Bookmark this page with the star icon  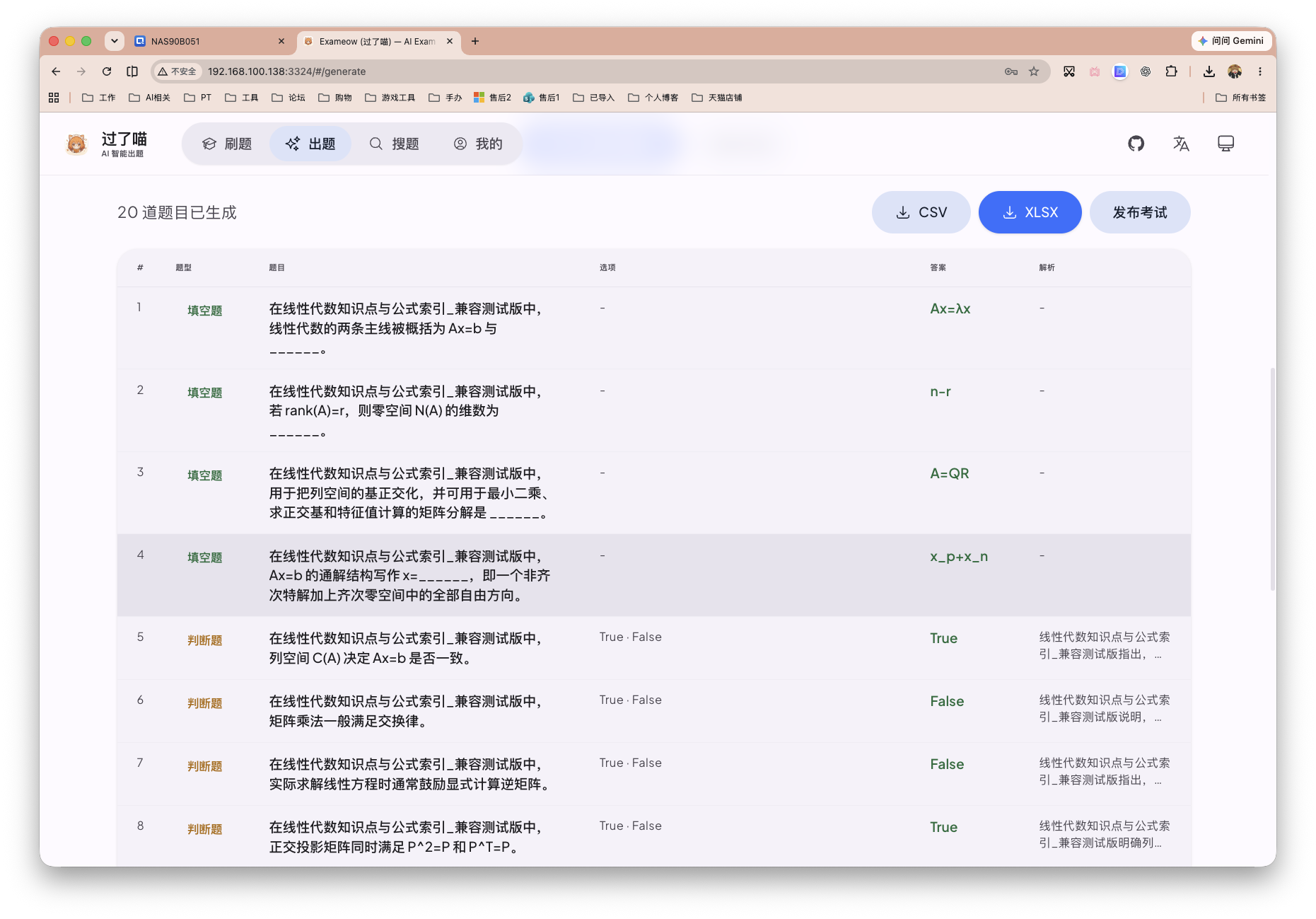click(x=1034, y=71)
